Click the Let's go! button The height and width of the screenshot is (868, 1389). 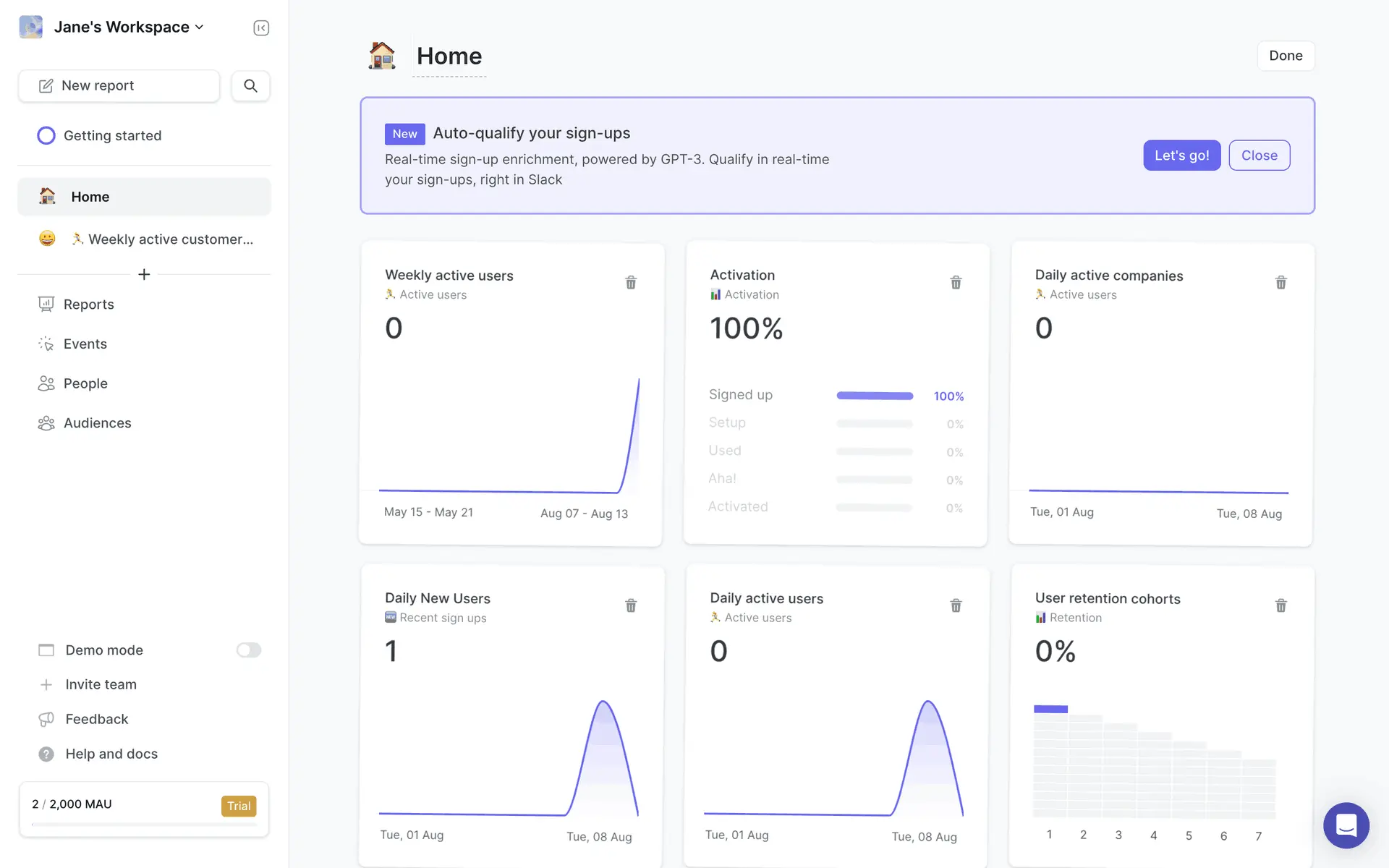pyautogui.click(x=1181, y=156)
